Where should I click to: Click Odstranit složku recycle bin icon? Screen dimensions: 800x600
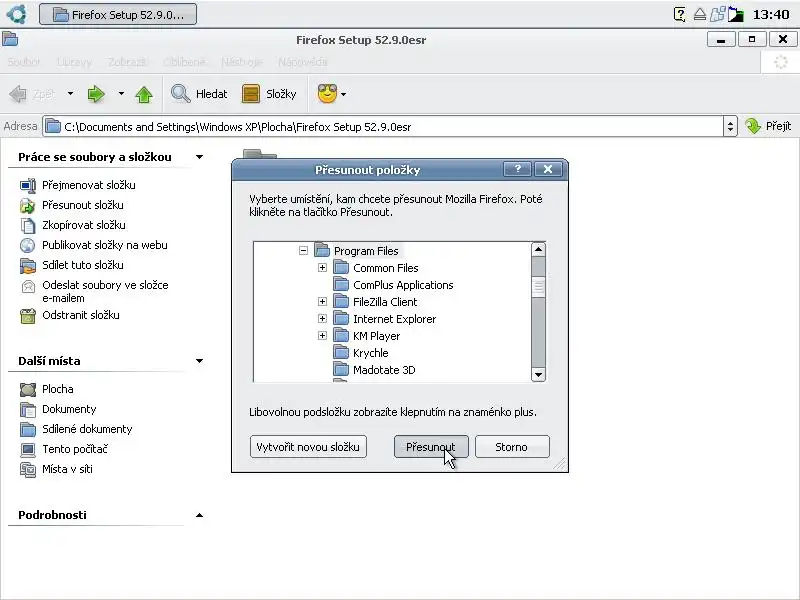(28, 316)
